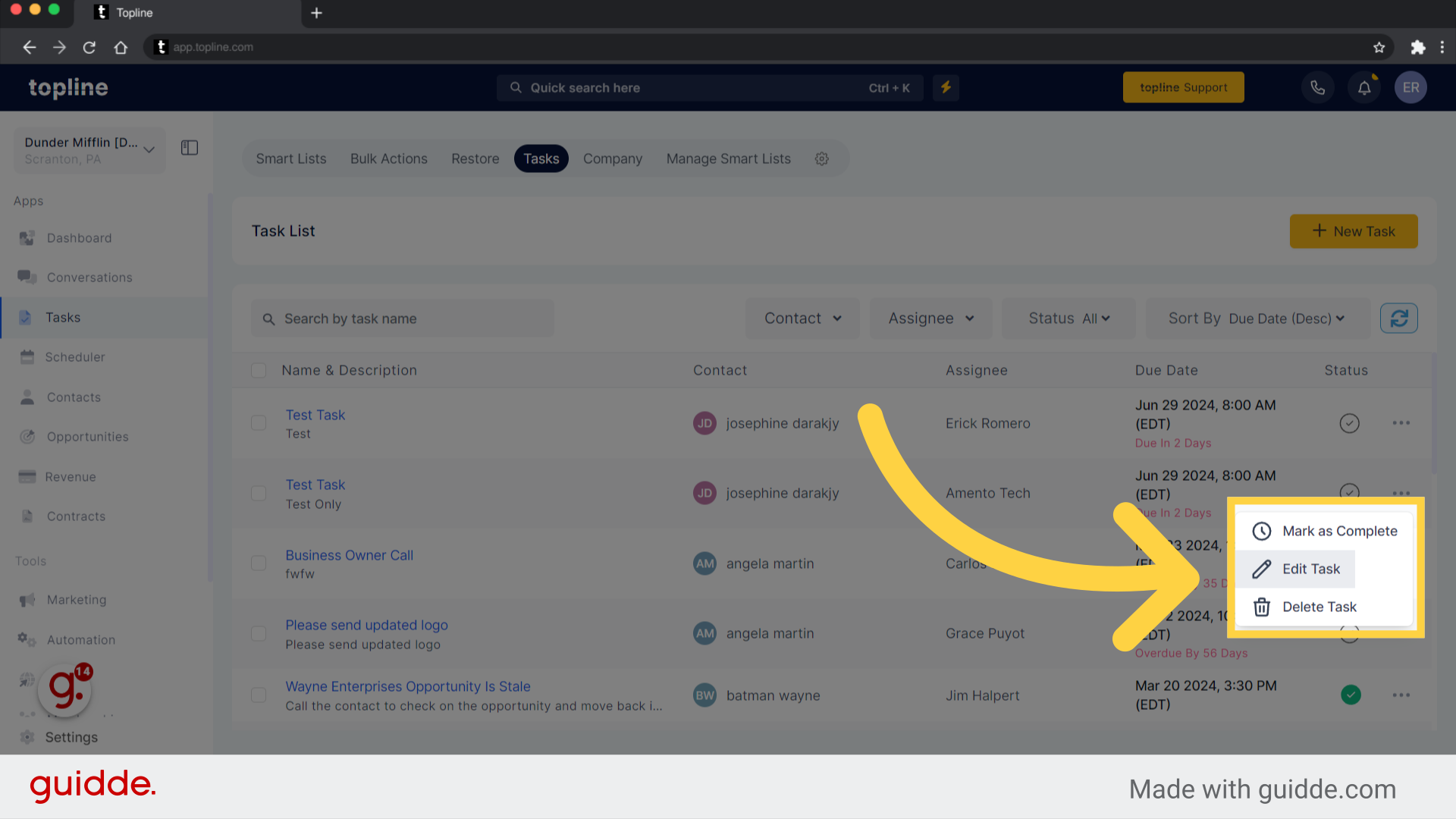
Task: Click the Mark as Complete icon
Action: pyautogui.click(x=1261, y=530)
